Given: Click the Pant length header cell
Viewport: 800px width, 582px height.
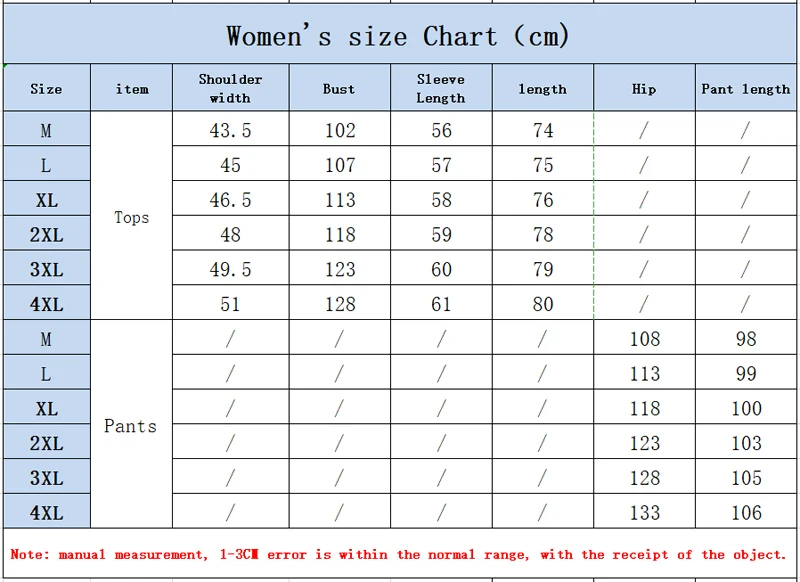Looking at the screenshot, I should coord(745,88).
